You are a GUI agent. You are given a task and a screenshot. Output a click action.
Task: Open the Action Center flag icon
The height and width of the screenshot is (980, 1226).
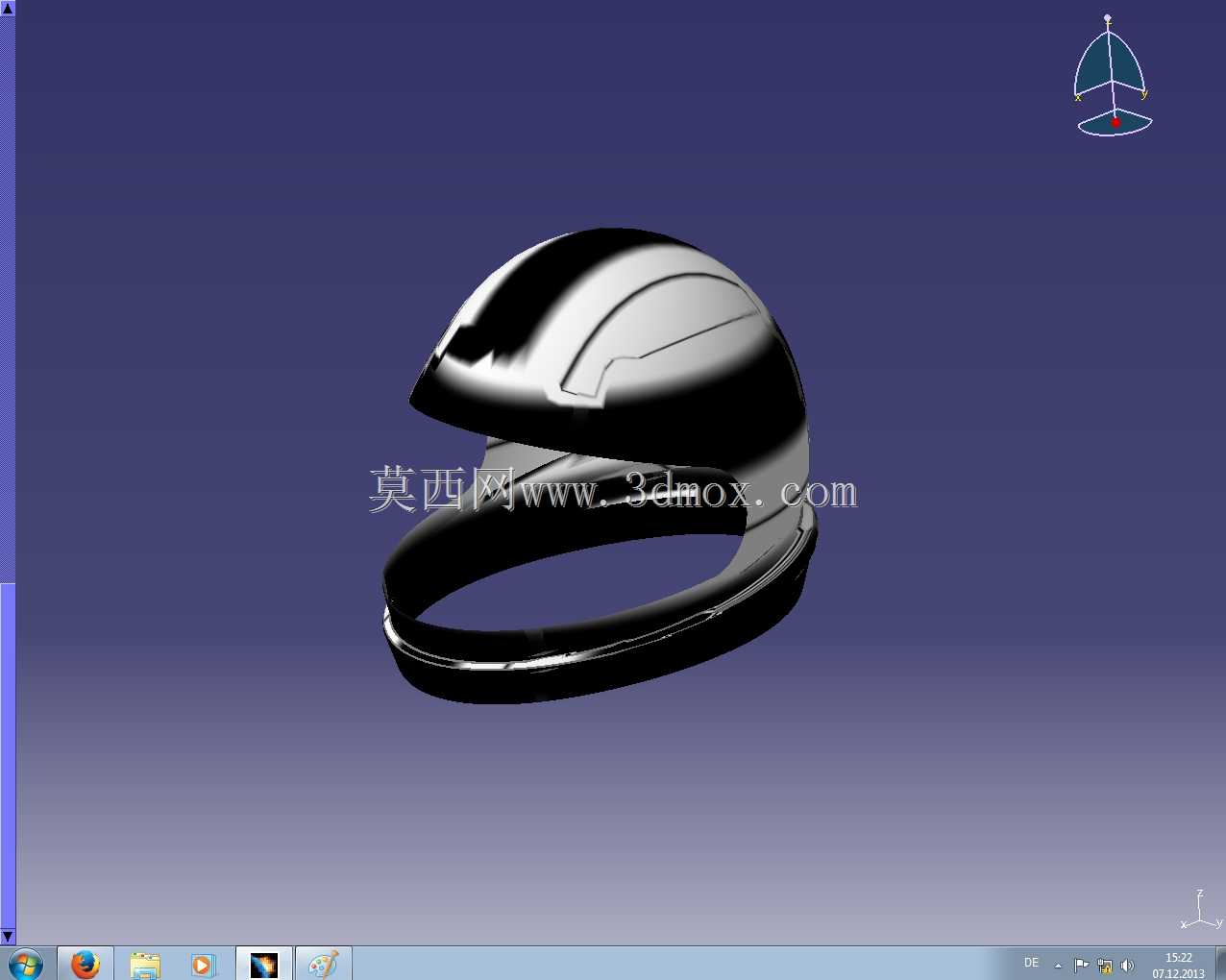[1081, 966]
